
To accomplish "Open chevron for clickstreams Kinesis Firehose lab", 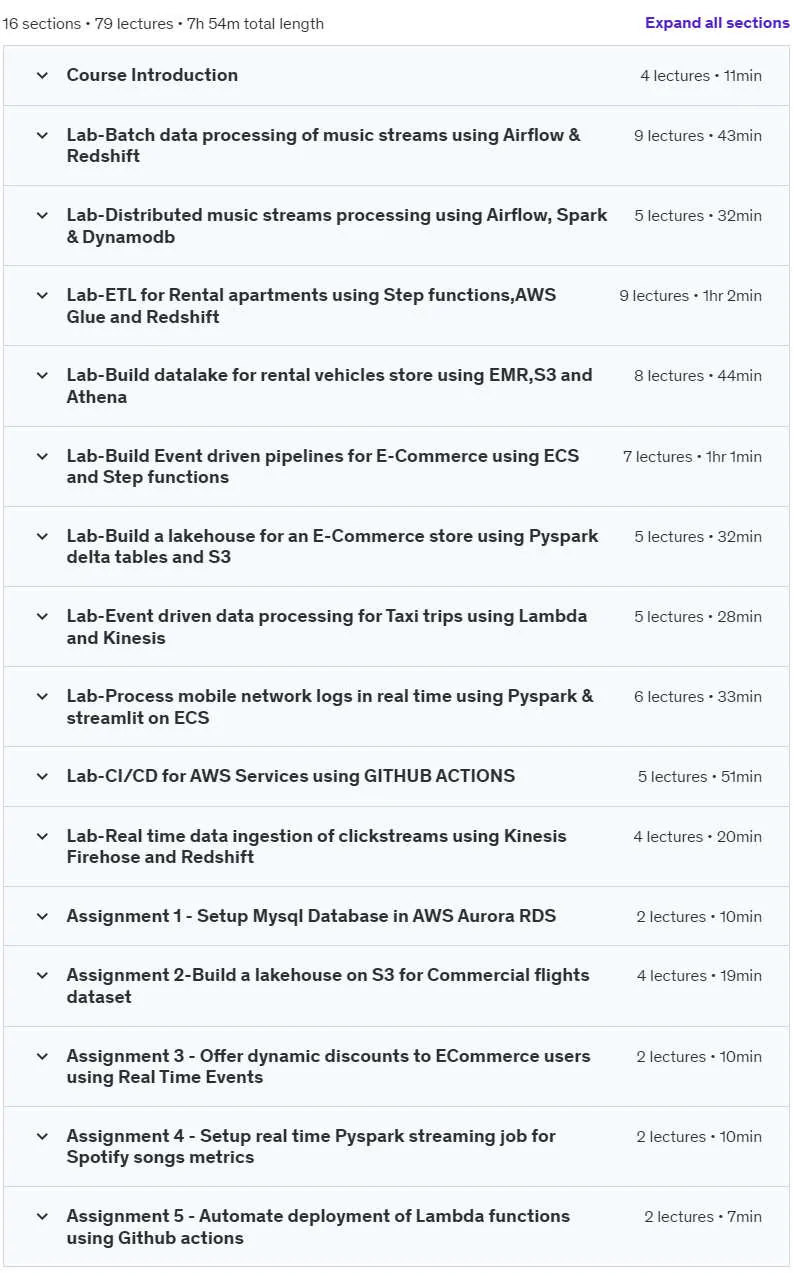I will point(42,836).
